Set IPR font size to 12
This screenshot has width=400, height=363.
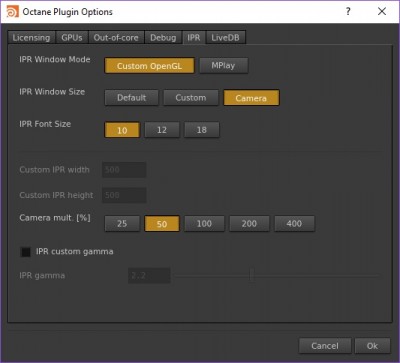[162, 130]
